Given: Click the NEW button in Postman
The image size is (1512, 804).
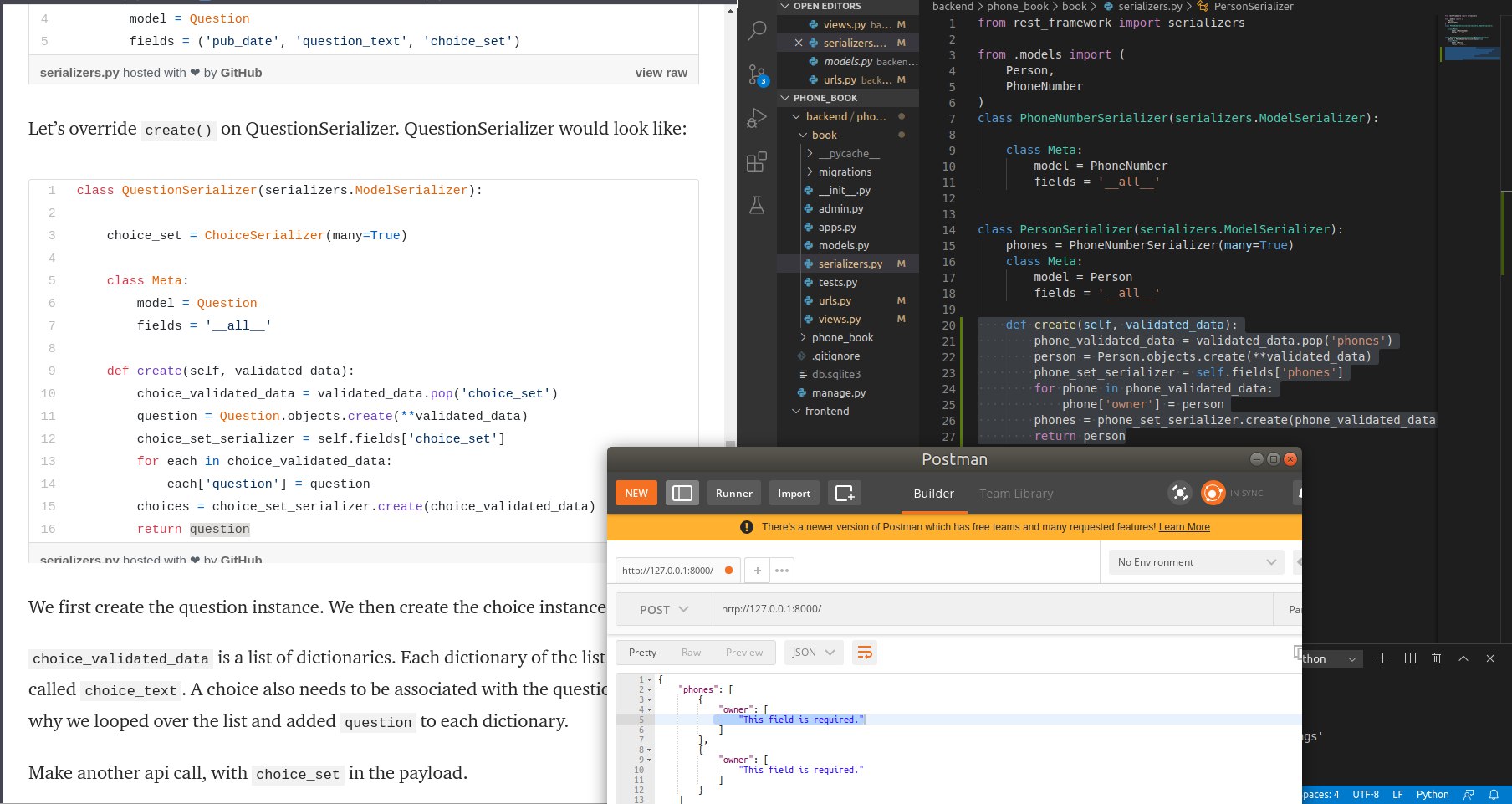Looking at the screenshot, I should pos(636,493).
